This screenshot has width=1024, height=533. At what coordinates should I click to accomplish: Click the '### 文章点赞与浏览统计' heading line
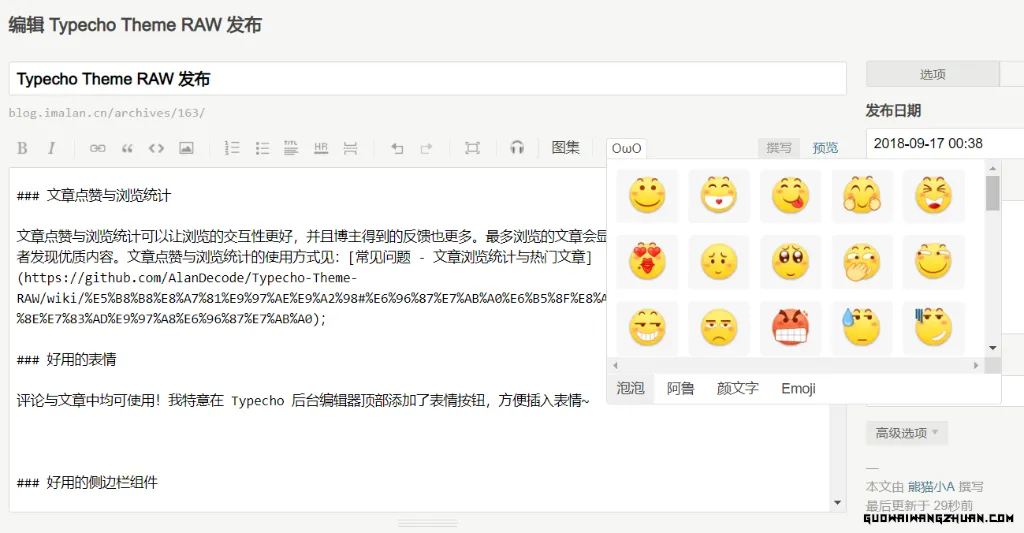[x=94, y=195]
